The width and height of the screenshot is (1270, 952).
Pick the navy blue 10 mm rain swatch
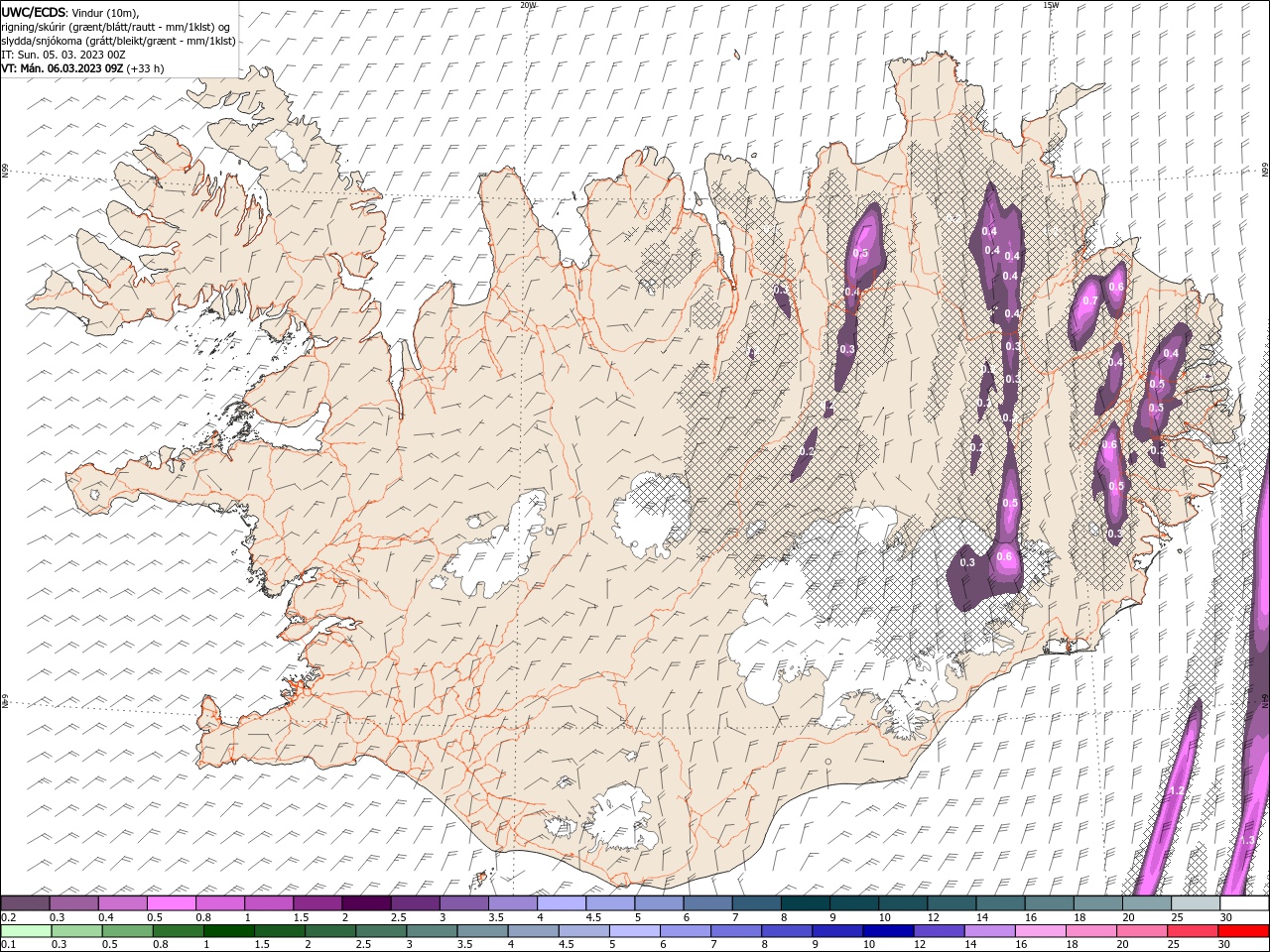click(887, 931)
